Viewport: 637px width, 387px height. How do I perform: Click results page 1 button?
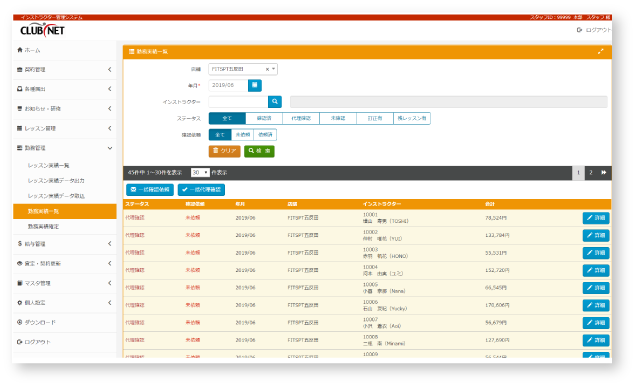click(x=578, y=173)
